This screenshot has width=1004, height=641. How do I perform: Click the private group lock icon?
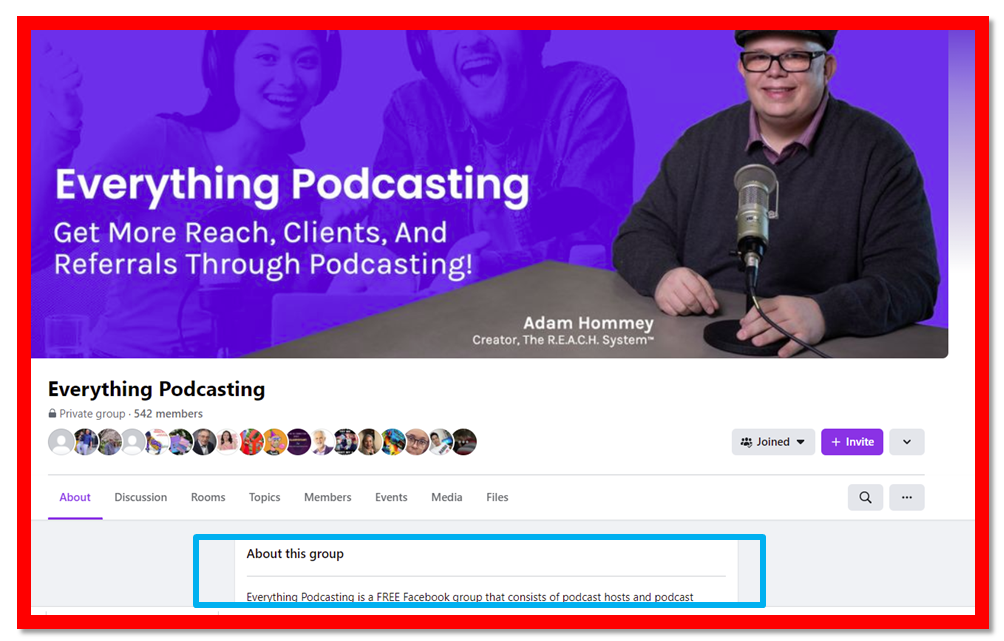coord(53,414)
